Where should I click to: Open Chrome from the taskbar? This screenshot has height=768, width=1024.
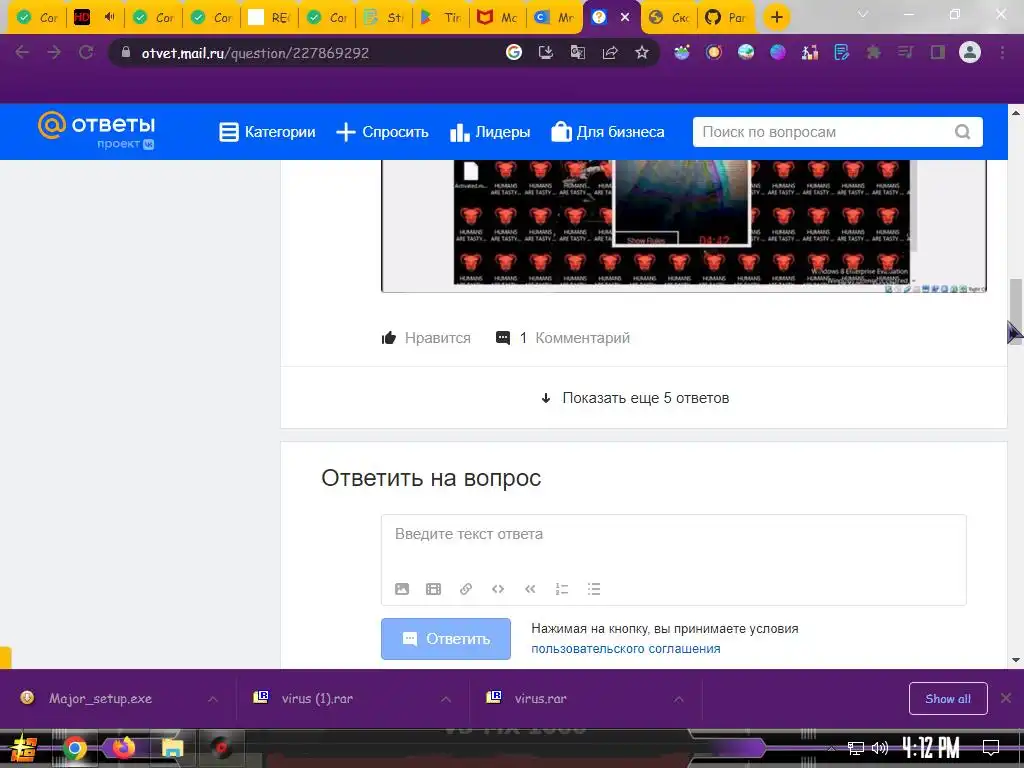74,748
